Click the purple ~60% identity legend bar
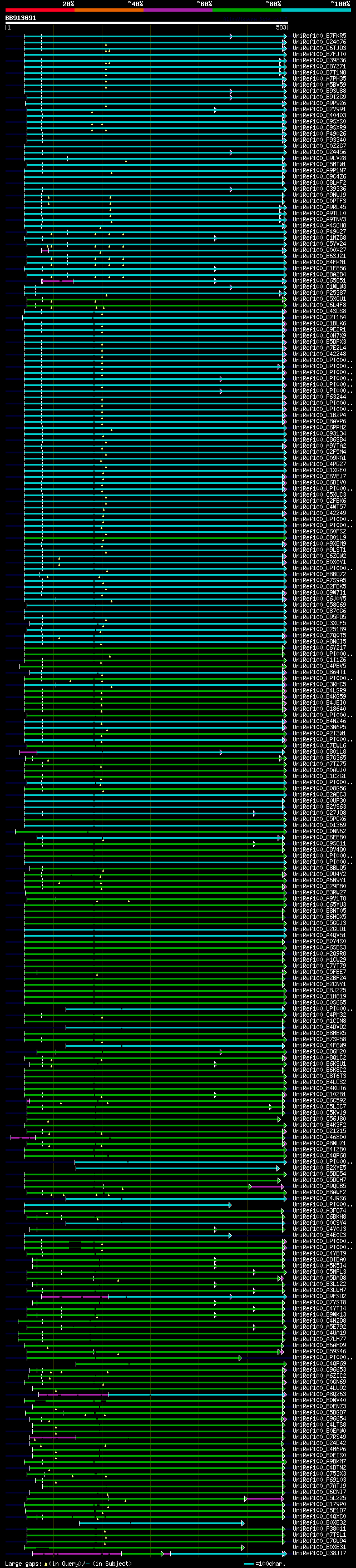This screenshot has height=1568, width=356. [179, 10]
